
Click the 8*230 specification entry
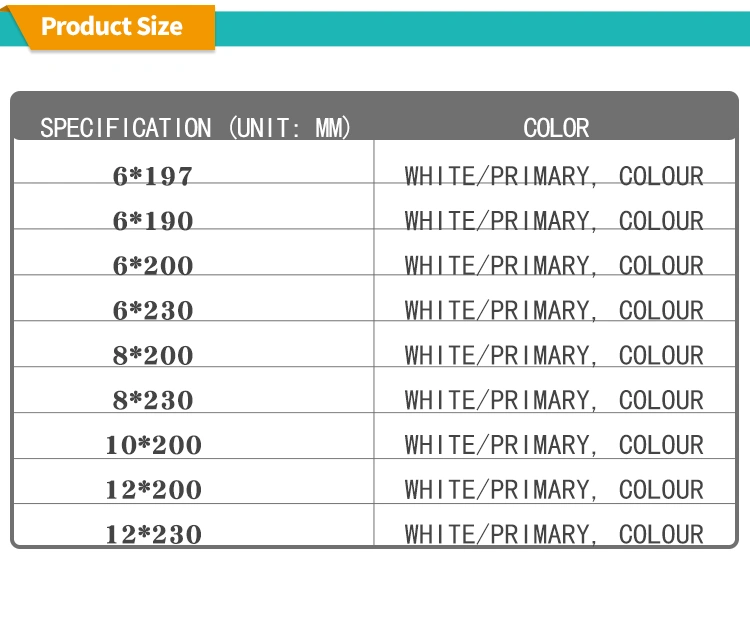(153, 400)
